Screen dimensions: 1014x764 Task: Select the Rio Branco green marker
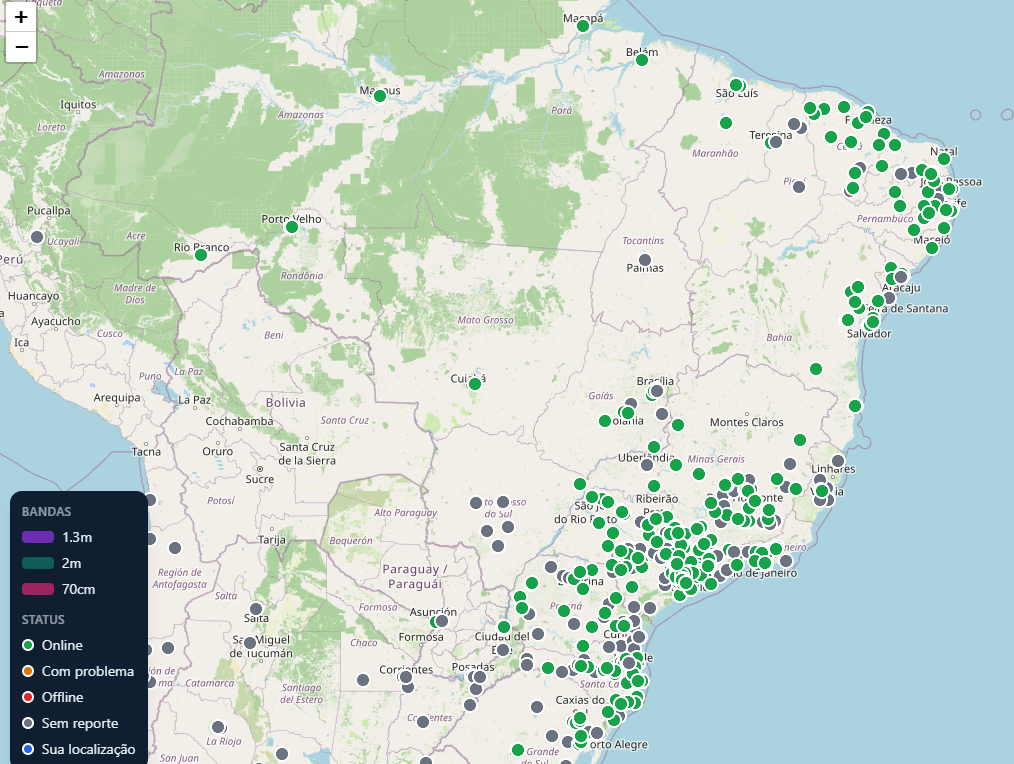pyautogui.click(x=201, y=255)
